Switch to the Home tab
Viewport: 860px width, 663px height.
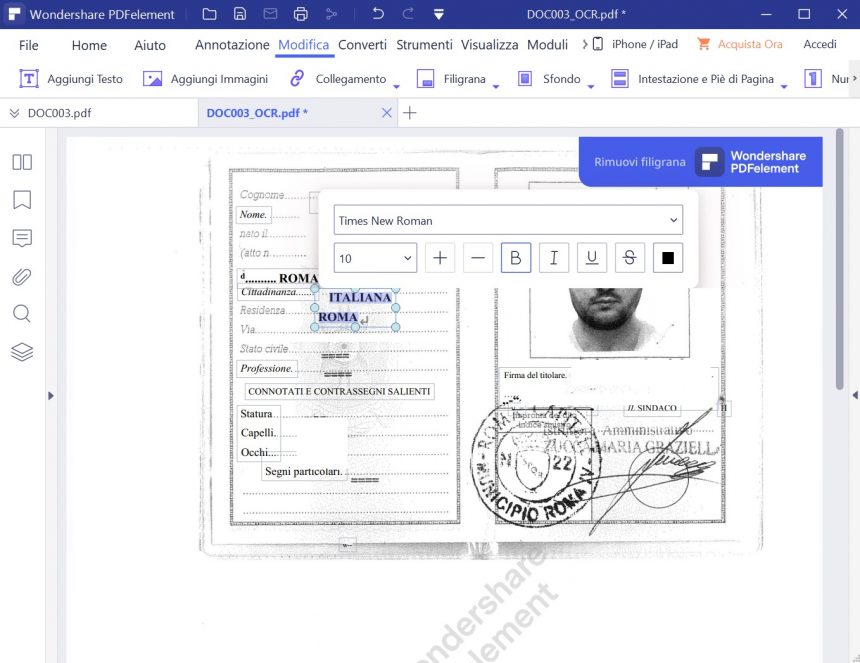[89, 45]
